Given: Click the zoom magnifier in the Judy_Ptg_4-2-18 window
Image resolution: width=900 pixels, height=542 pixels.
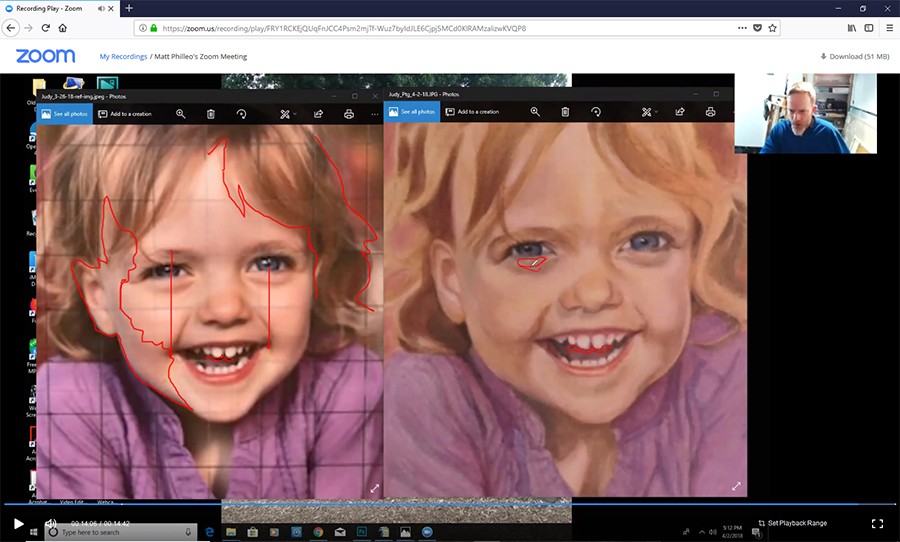Looking at the screenshot, I should pyautogui.click(x=535, y=112).
